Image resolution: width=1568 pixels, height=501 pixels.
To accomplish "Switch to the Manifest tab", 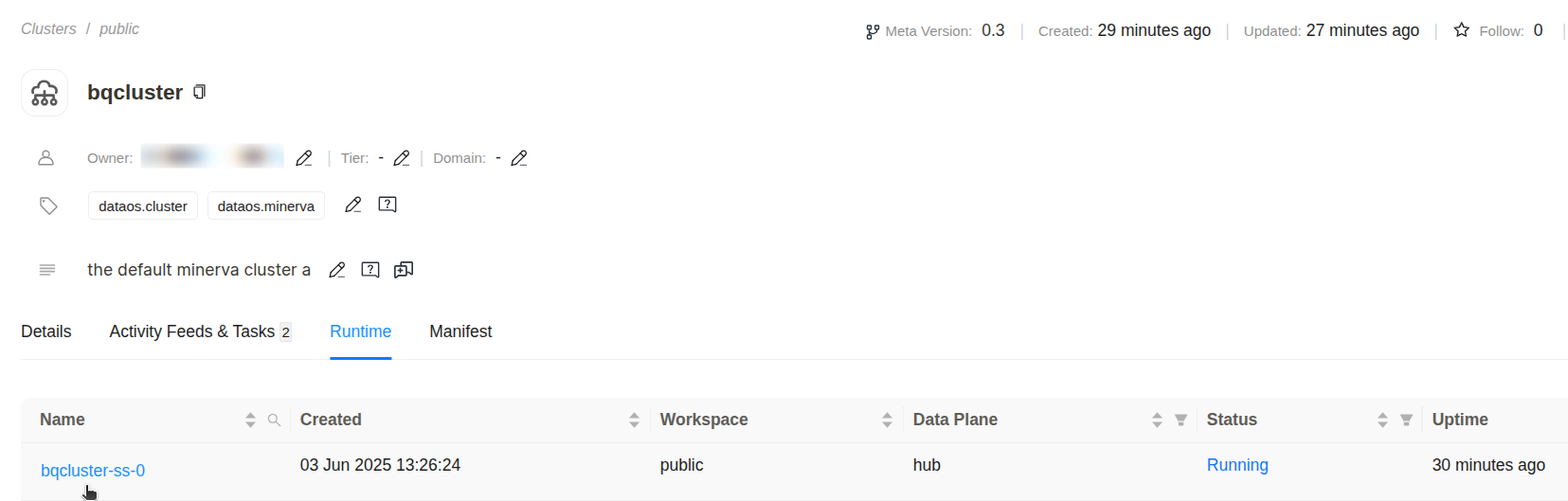I will coord(460,331).
